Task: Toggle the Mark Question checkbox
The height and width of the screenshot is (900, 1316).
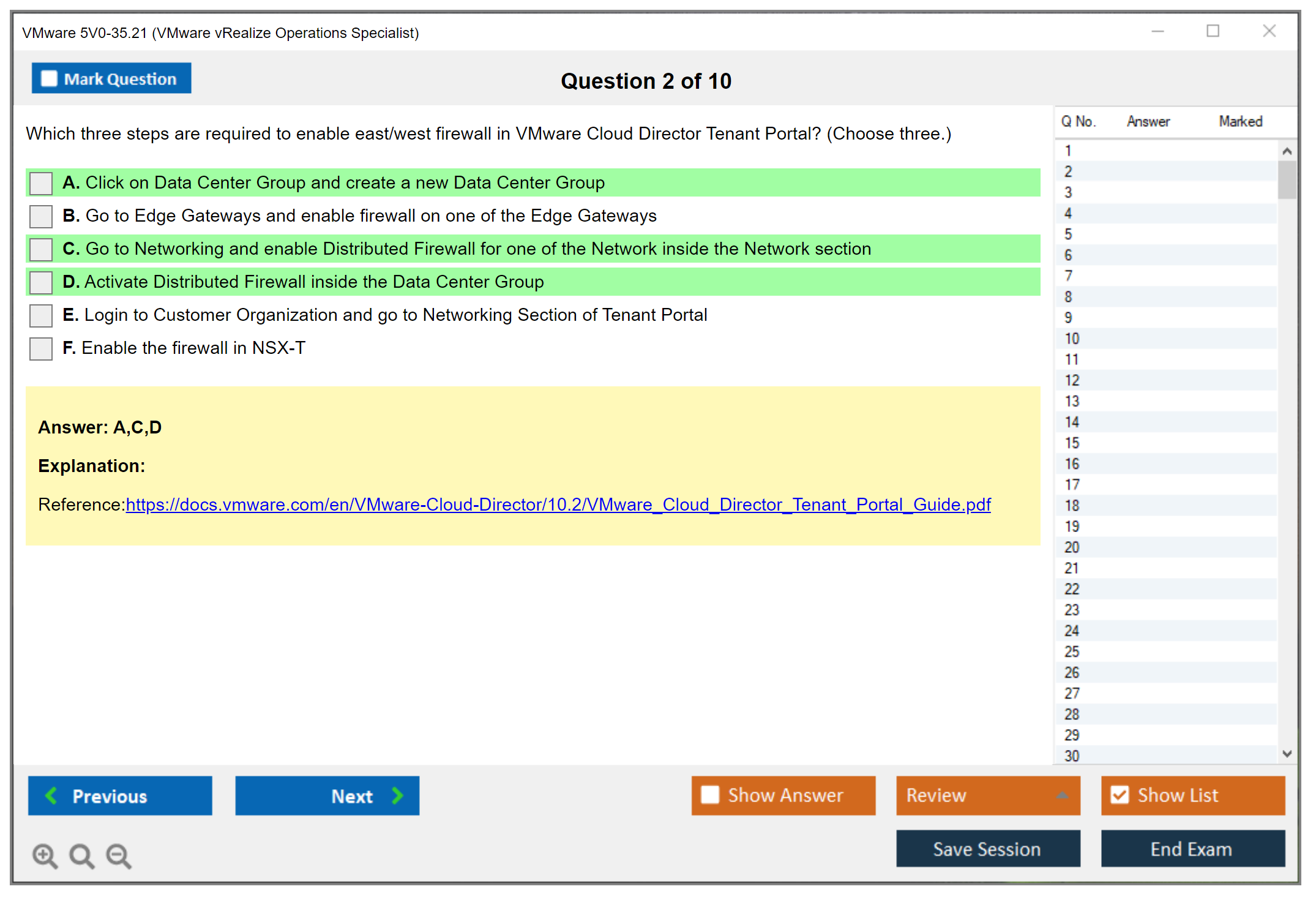Action: click(49, 79)
